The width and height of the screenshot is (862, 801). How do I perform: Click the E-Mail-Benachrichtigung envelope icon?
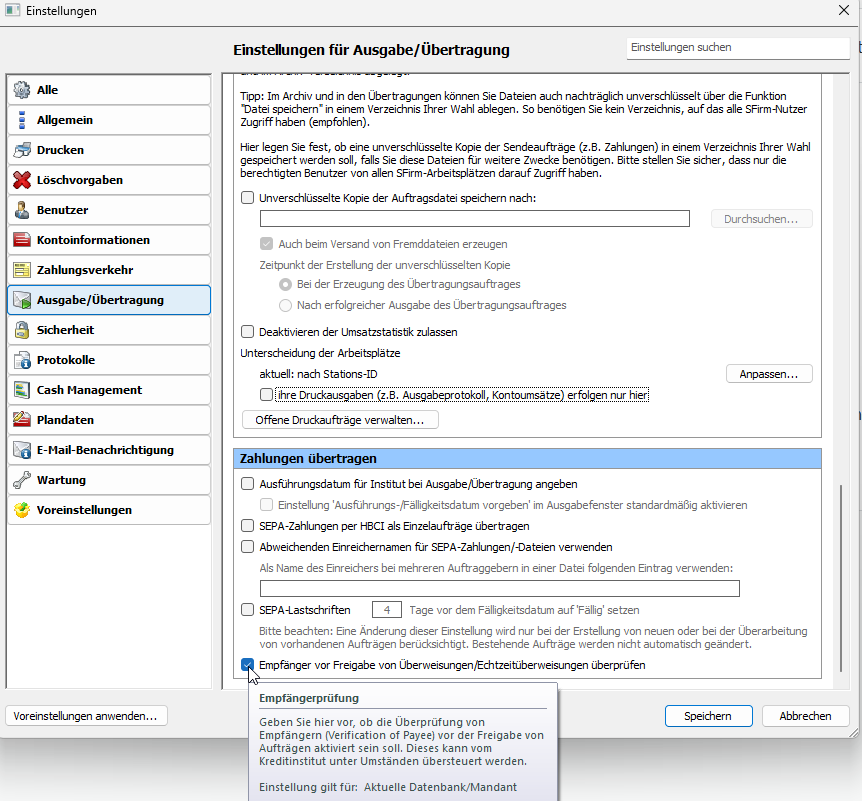click(x=22, y=450)
